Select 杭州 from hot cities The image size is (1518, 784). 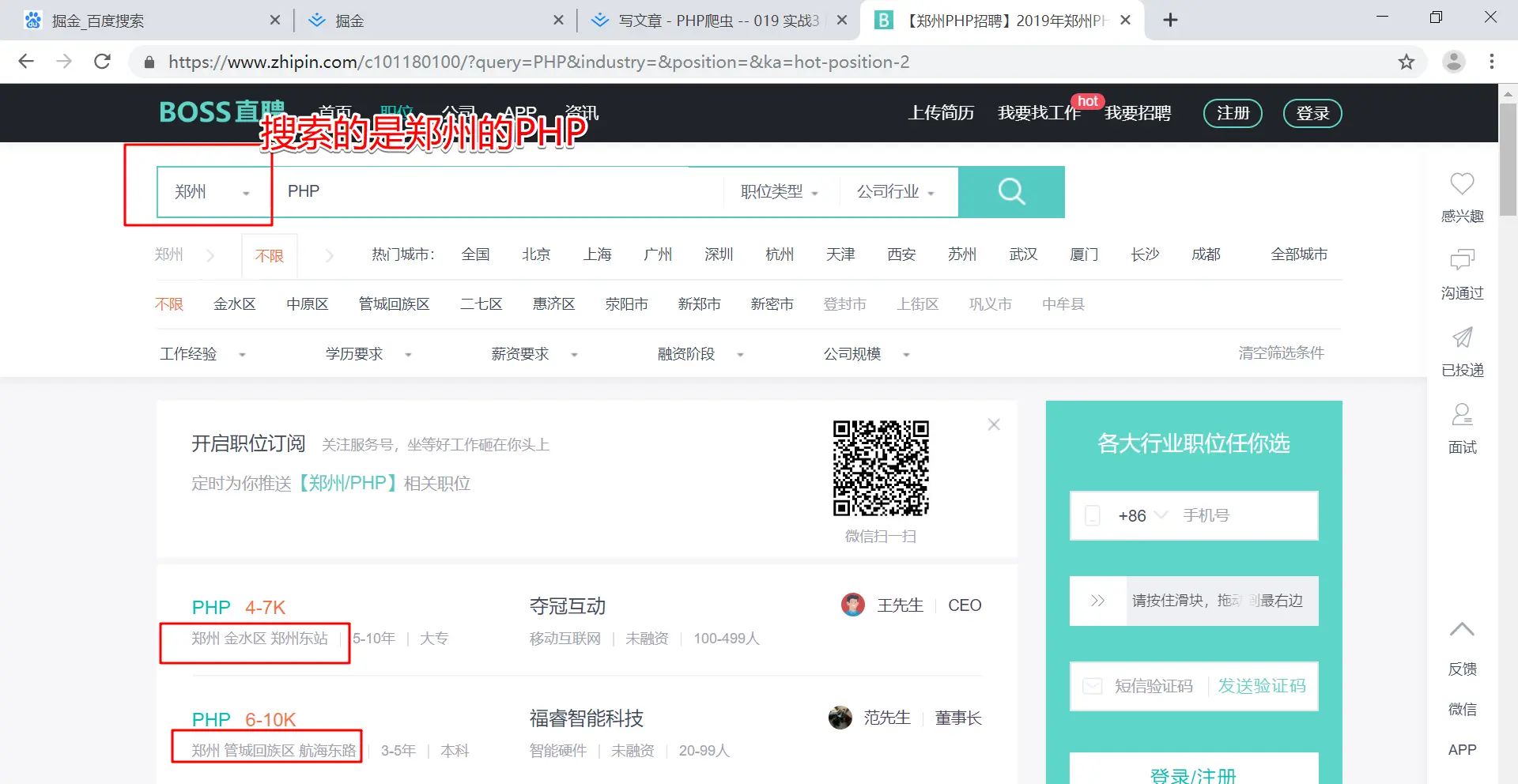tap(780, 254)
